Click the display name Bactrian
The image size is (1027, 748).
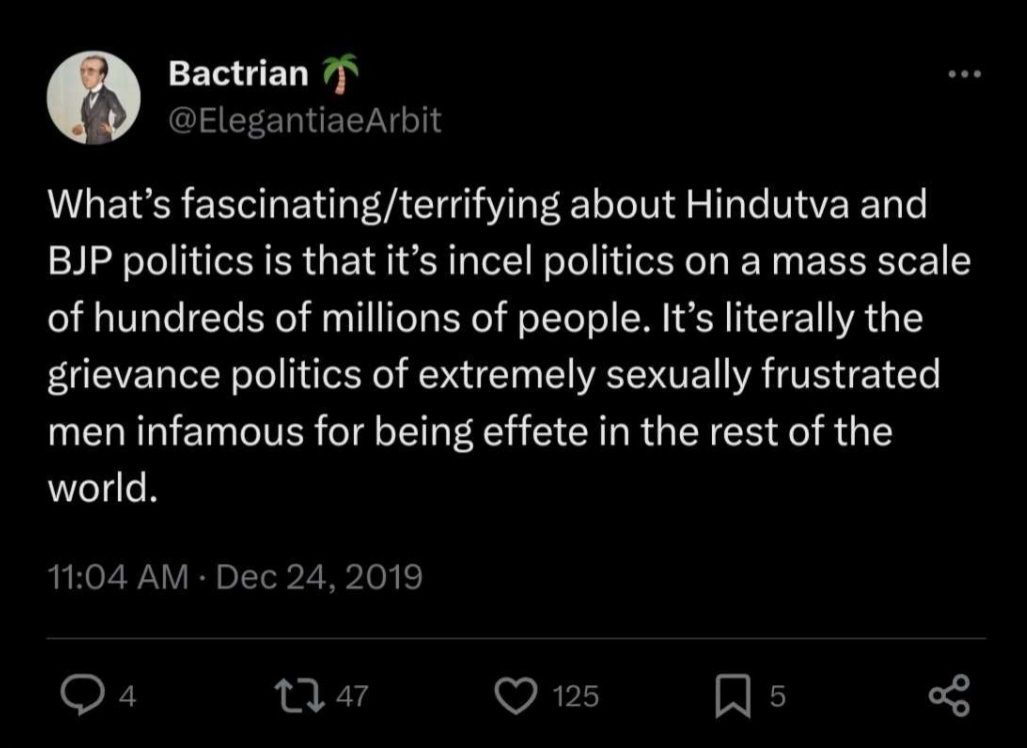click(x=238, y=72)
